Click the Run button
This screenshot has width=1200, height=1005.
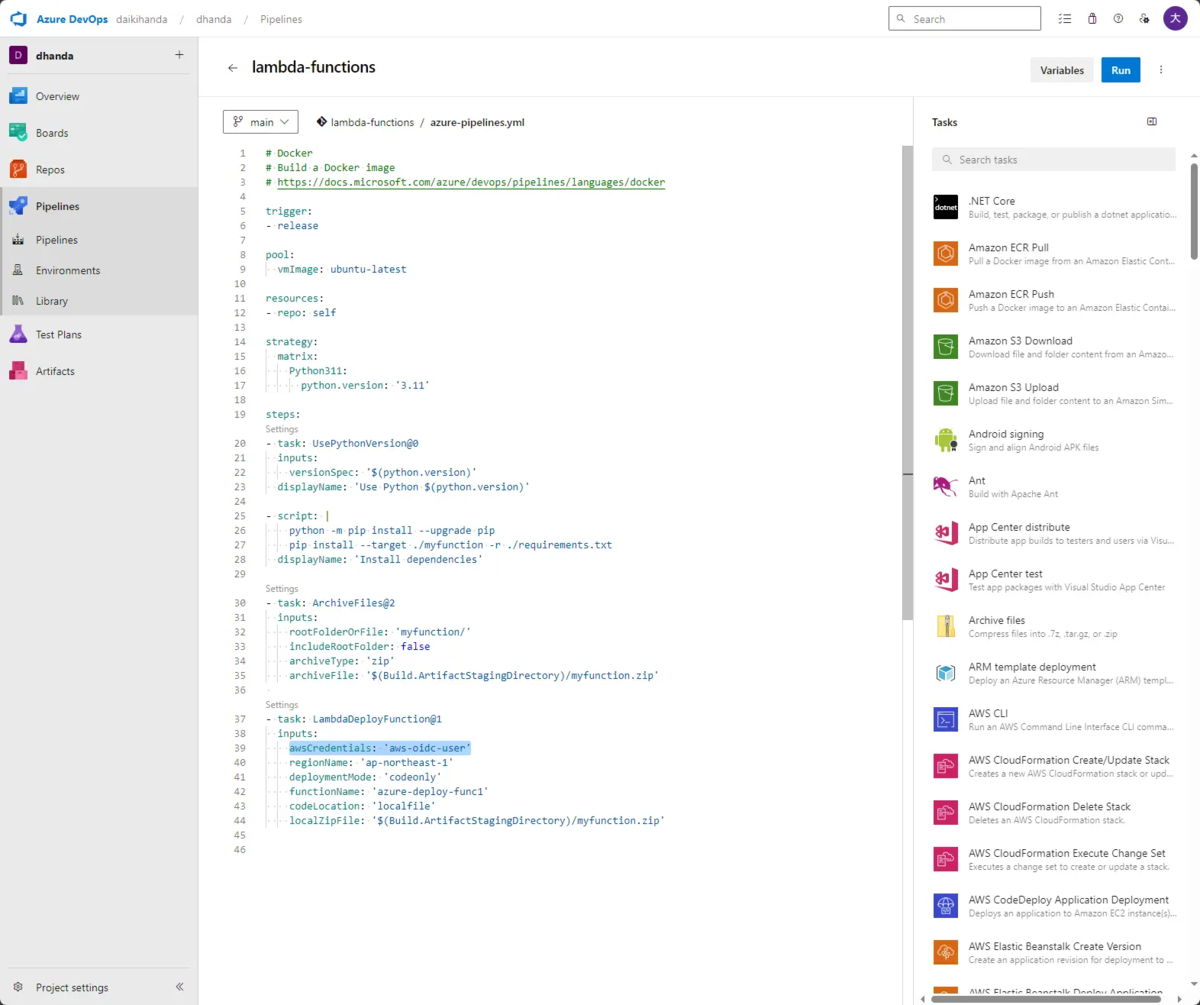click(1121, 70)
